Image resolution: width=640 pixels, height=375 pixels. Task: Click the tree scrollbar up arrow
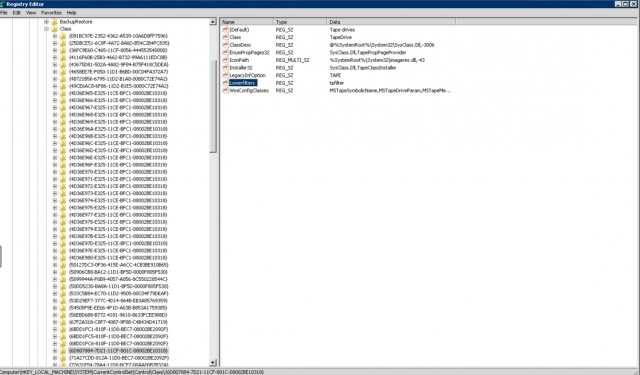point(213,22)
